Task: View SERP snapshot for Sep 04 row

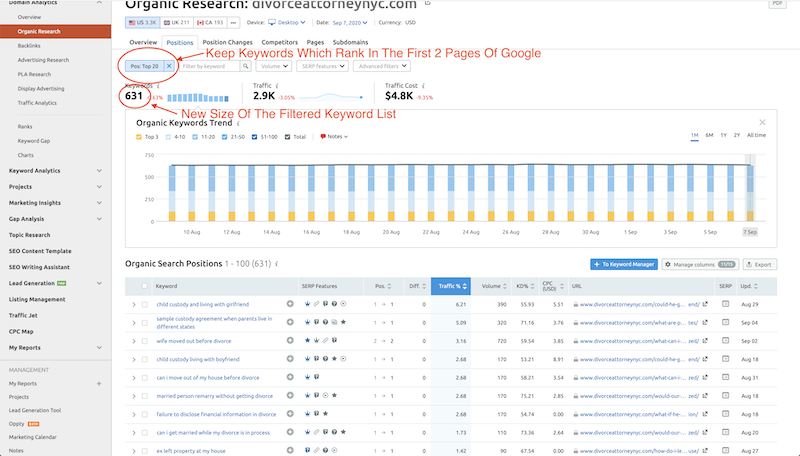Action: (x=726, y=322)
